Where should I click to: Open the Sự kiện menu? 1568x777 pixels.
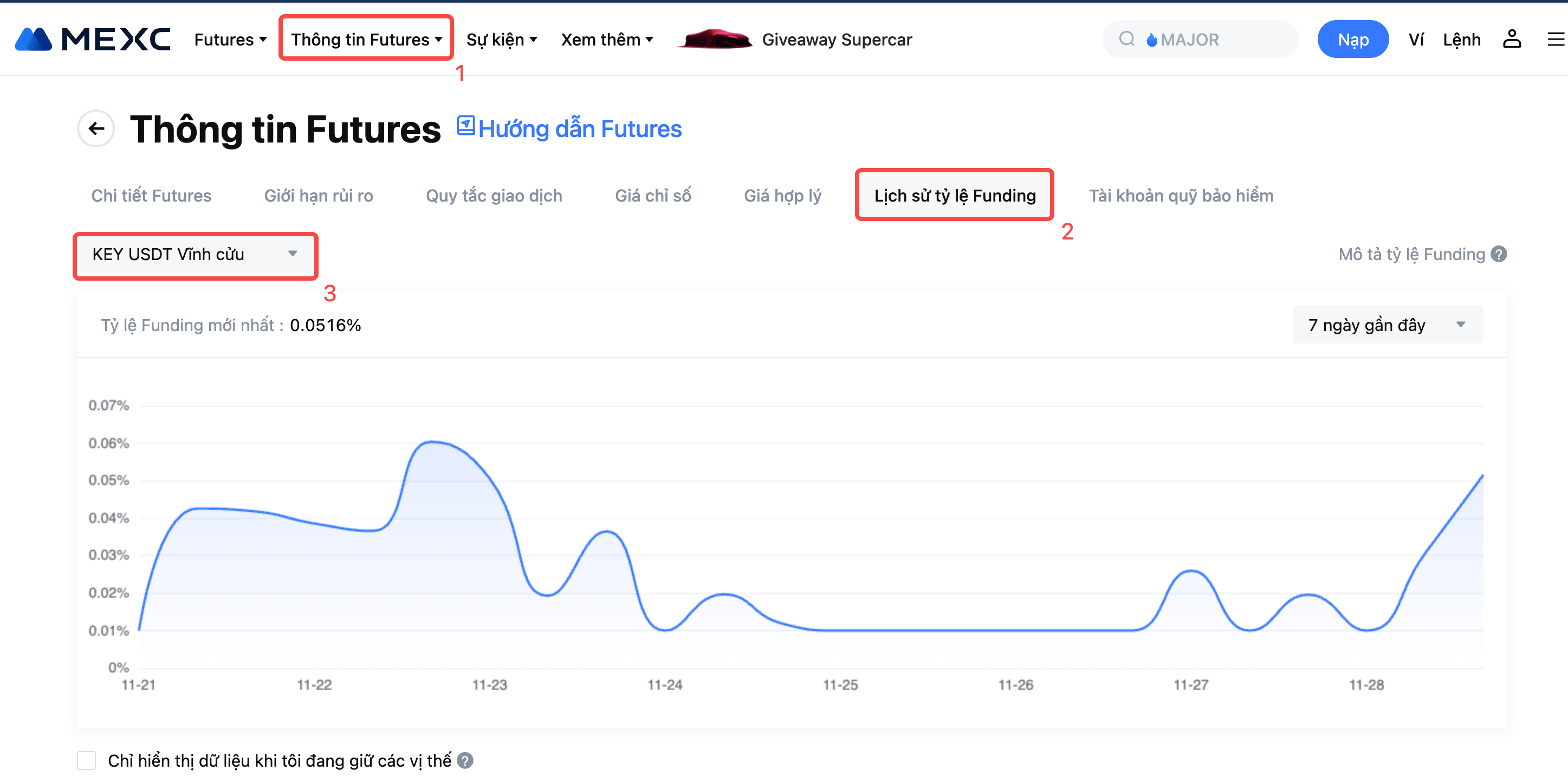point(502,40)
